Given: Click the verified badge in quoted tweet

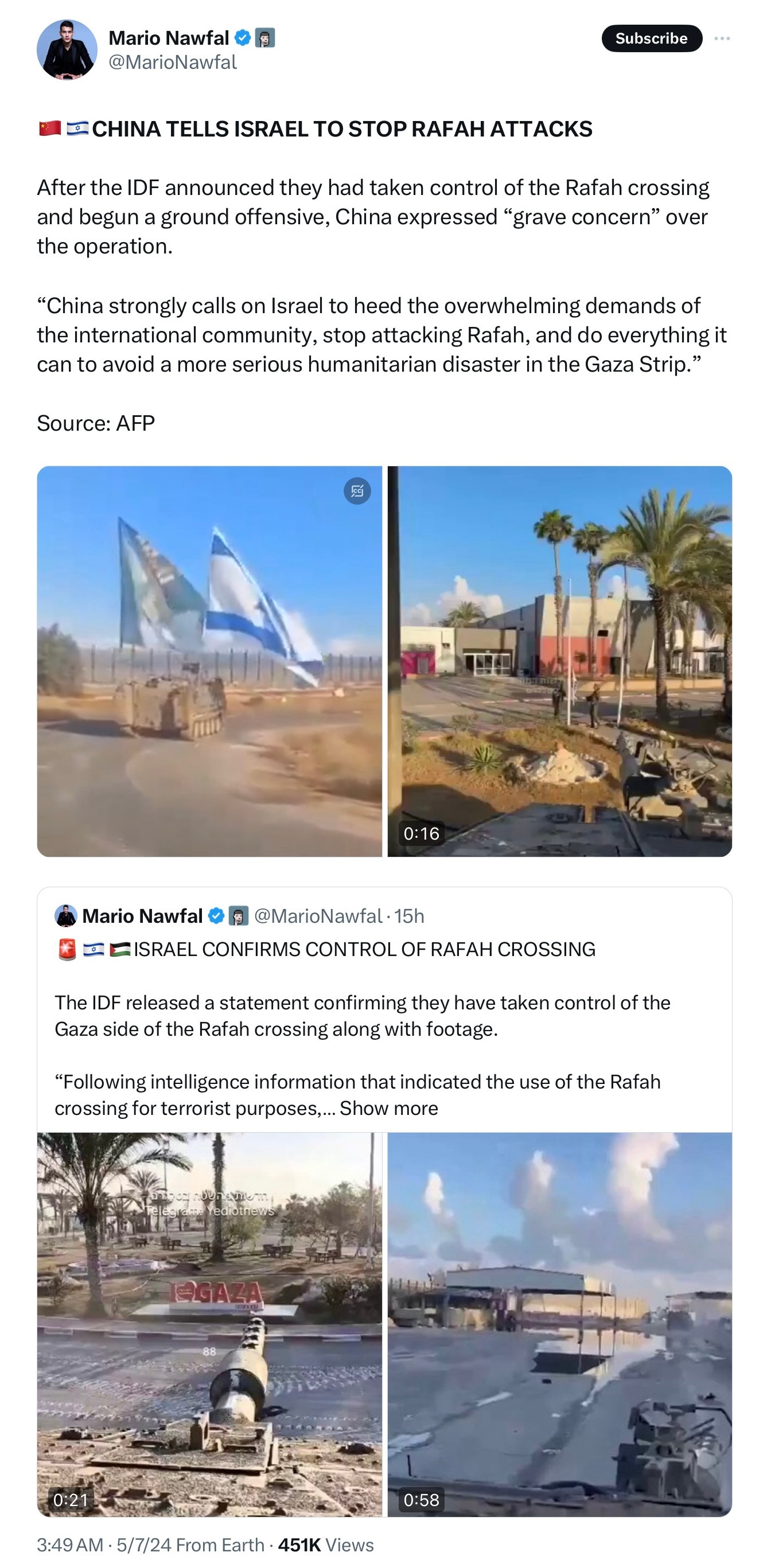Looking at the screenshot, I should (x=216, y=915).
